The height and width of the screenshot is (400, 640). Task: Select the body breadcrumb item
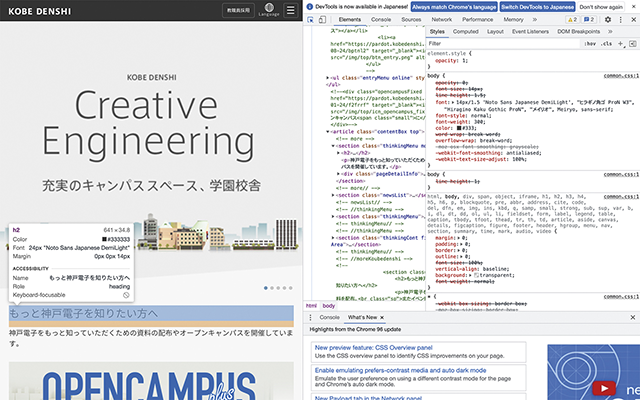(x=329, y=306)
